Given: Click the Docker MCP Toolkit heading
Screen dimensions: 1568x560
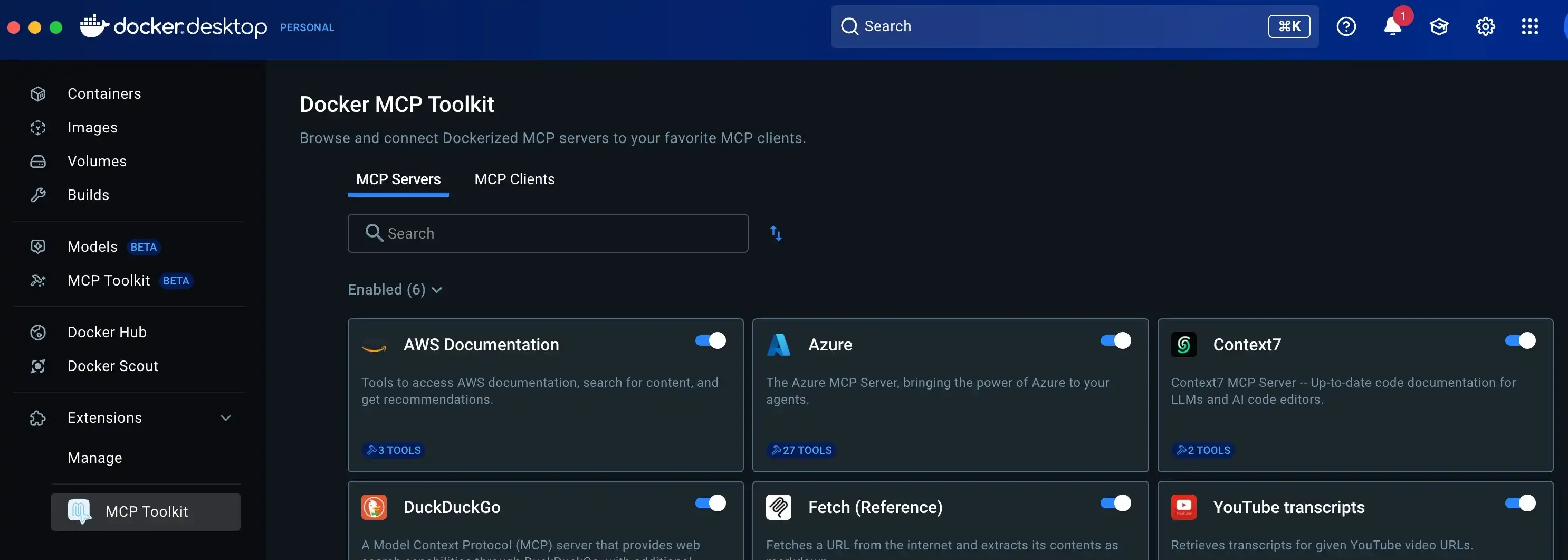Looking at the screenshot, I should click(x=397, y=105).
